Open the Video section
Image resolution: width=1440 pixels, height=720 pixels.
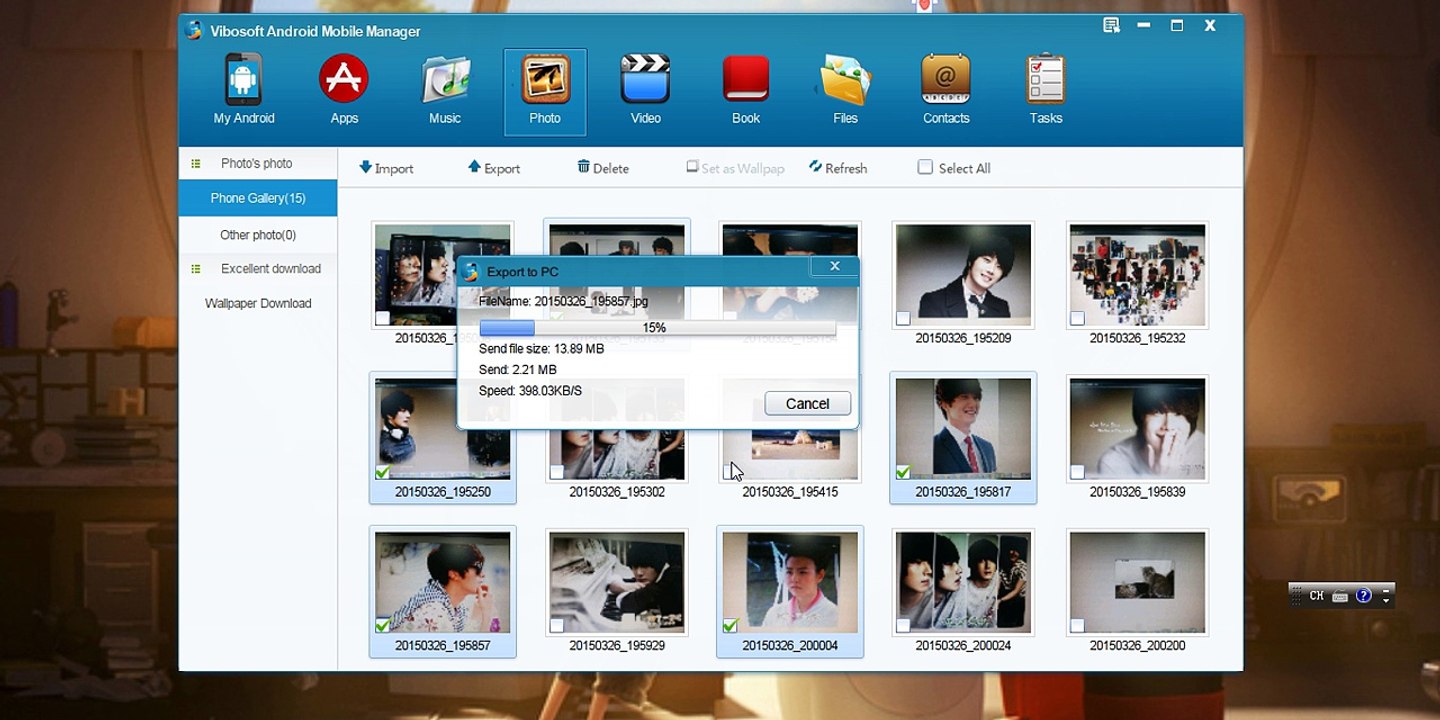click(645, 91)
